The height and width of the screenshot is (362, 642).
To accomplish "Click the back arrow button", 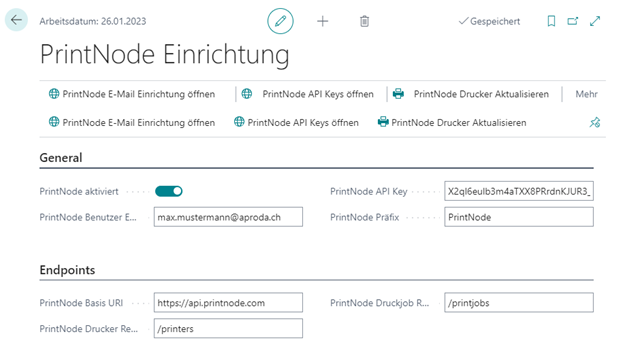I will pyautogui.click(x=16, y=20).
